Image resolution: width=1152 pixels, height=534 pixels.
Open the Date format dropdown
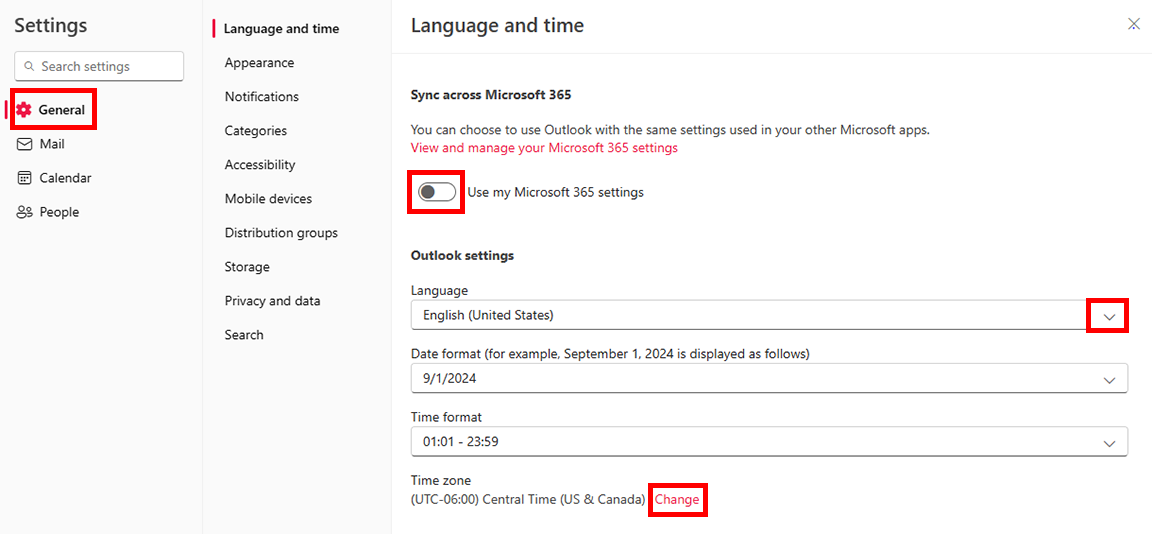pyautogui.click(x=1108, y=379)
